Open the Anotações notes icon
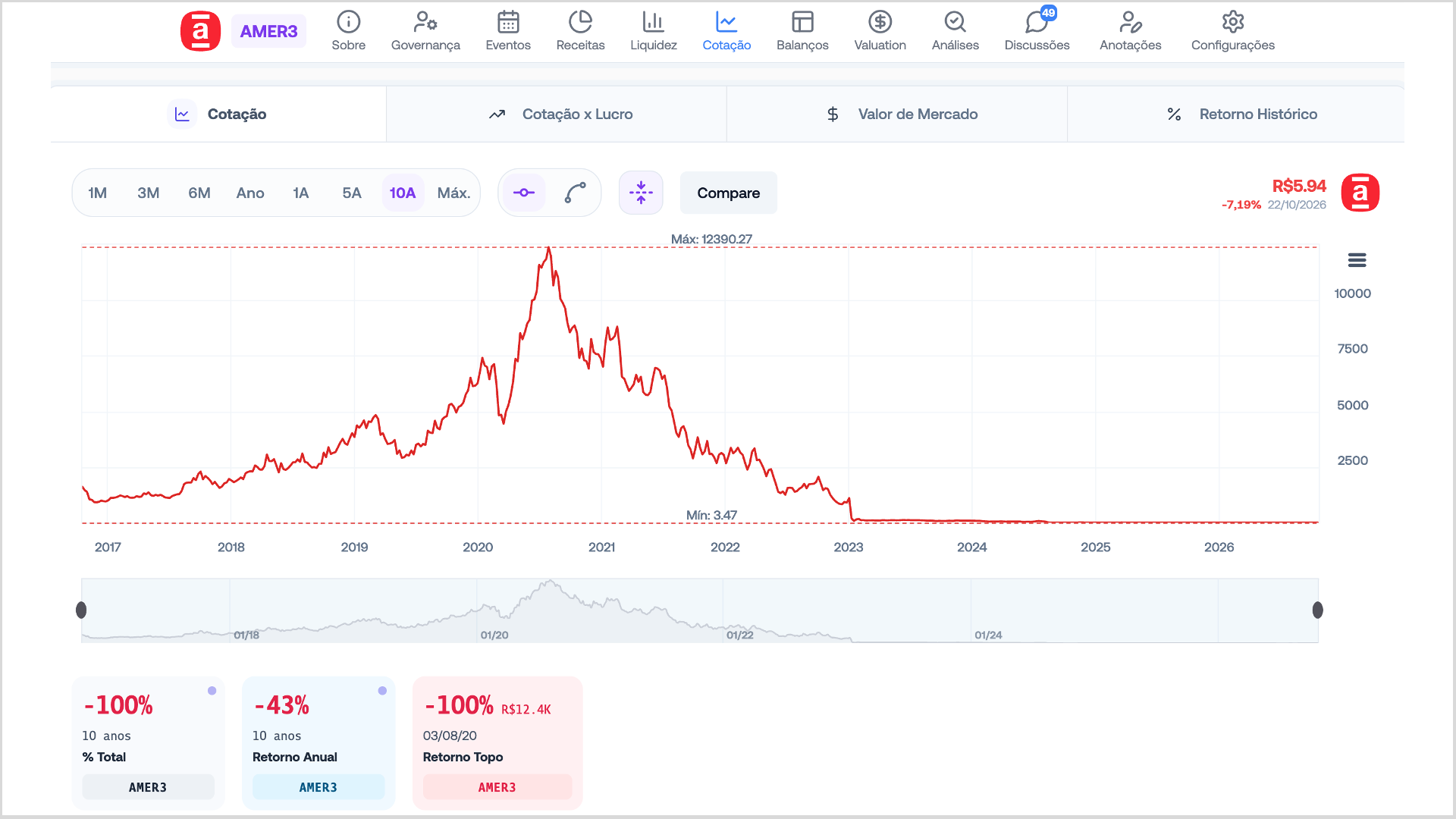This screenshot has width=1456, height=819. [1130, 22]
